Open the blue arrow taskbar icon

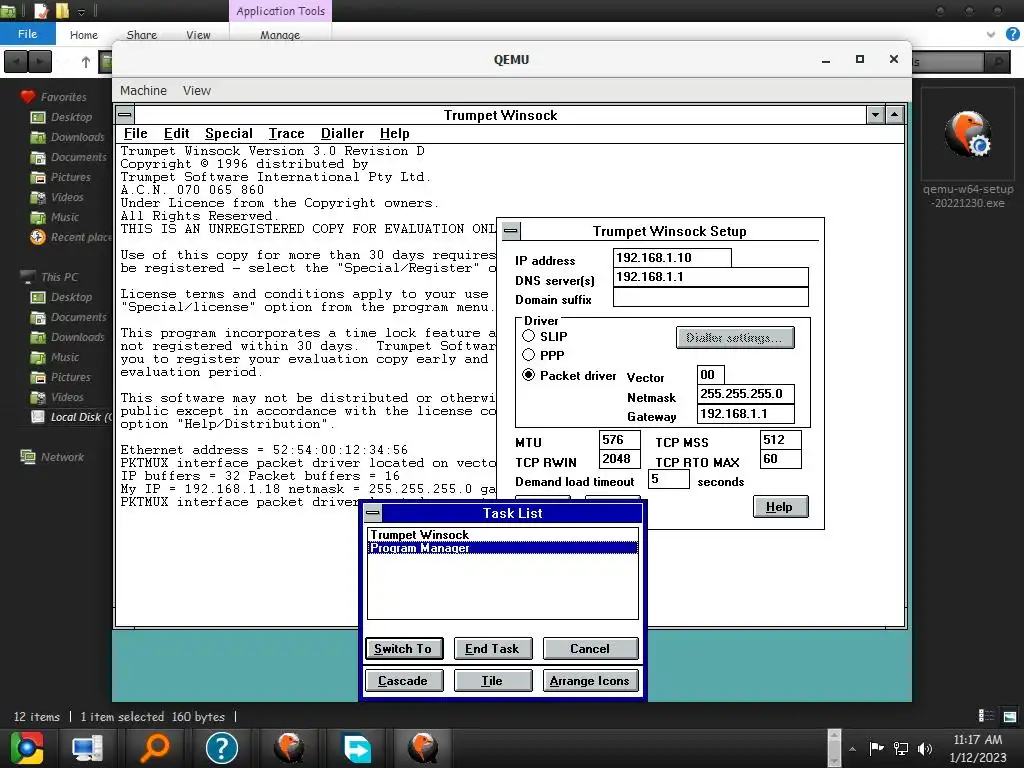tap(357, 748)
